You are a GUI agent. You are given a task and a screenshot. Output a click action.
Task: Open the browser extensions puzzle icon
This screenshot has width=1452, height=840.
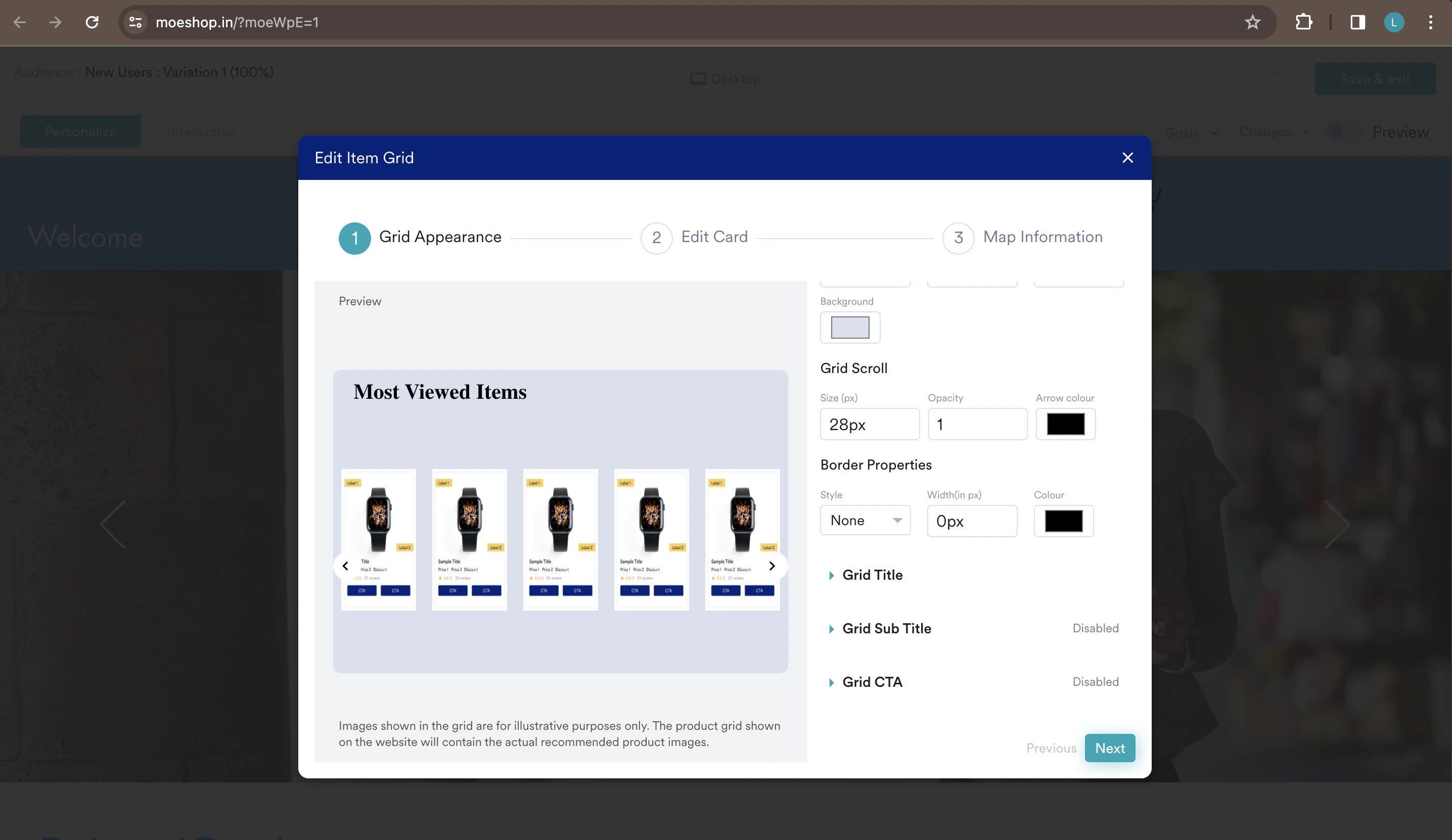pyautogui.click(x=1303, y=22)
